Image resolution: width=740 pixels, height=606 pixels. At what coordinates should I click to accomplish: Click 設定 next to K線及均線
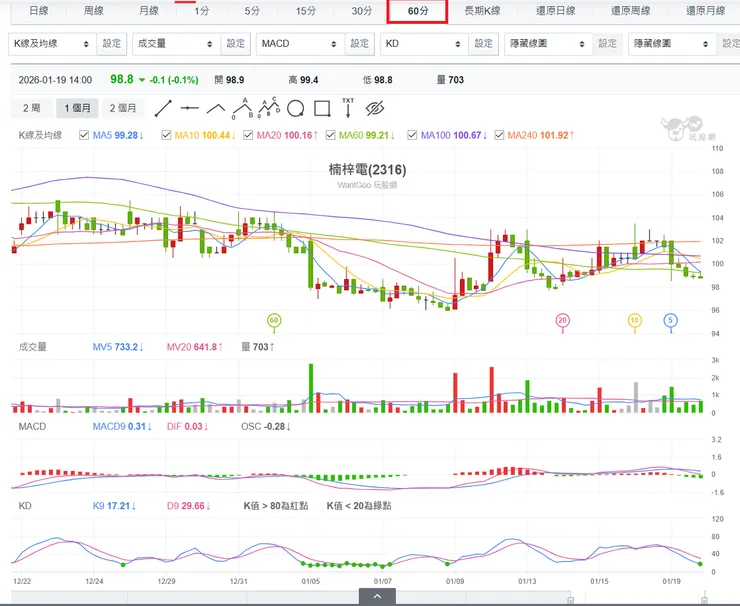[x=112, y=44]
